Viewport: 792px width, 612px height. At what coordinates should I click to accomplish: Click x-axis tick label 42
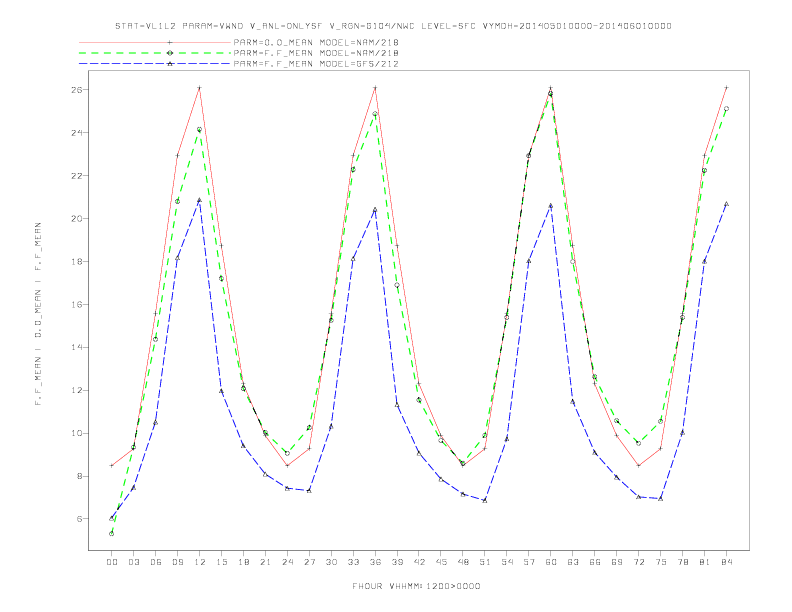419,562
